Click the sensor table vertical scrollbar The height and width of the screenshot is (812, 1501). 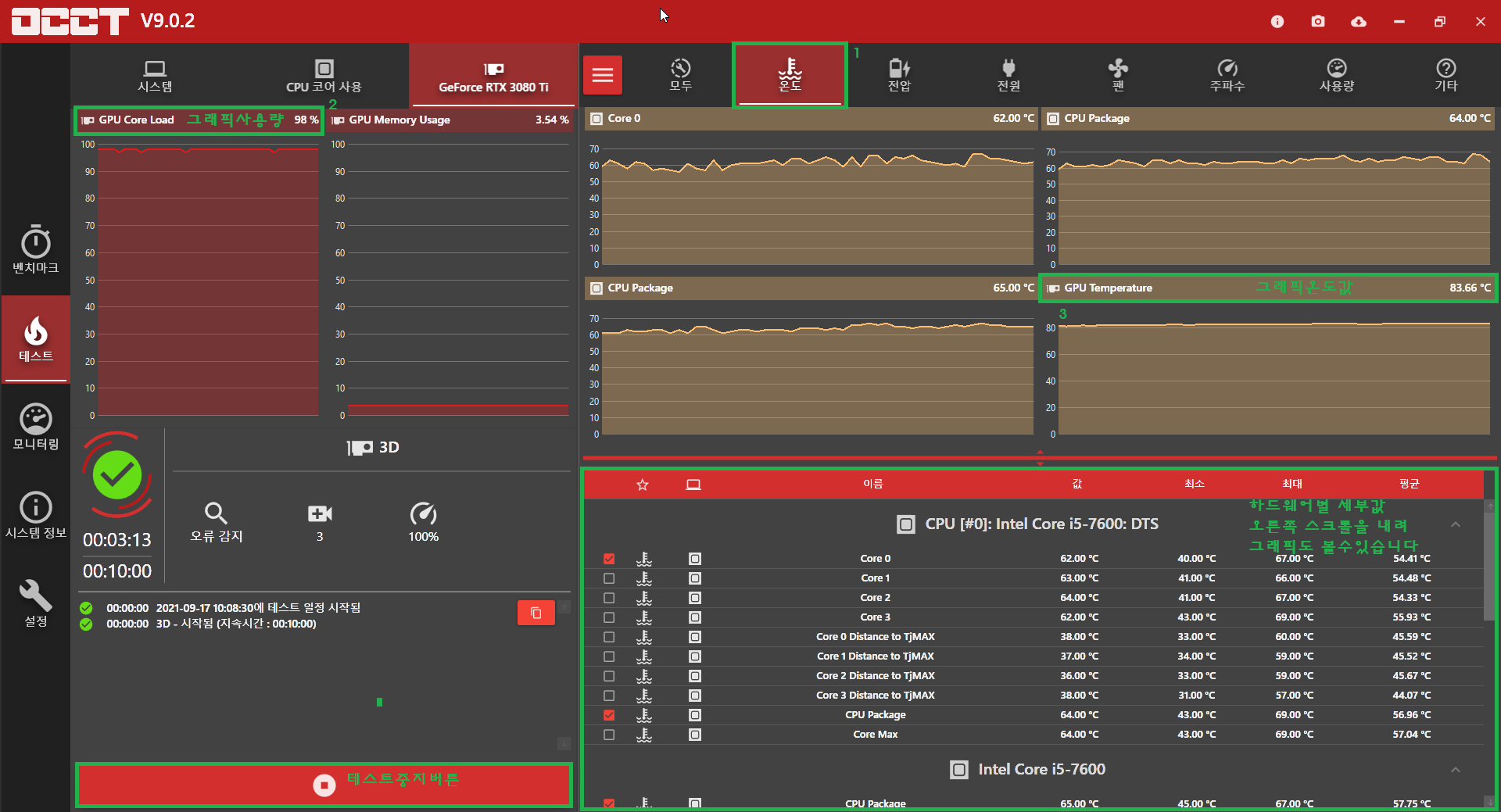(1490, 567)
